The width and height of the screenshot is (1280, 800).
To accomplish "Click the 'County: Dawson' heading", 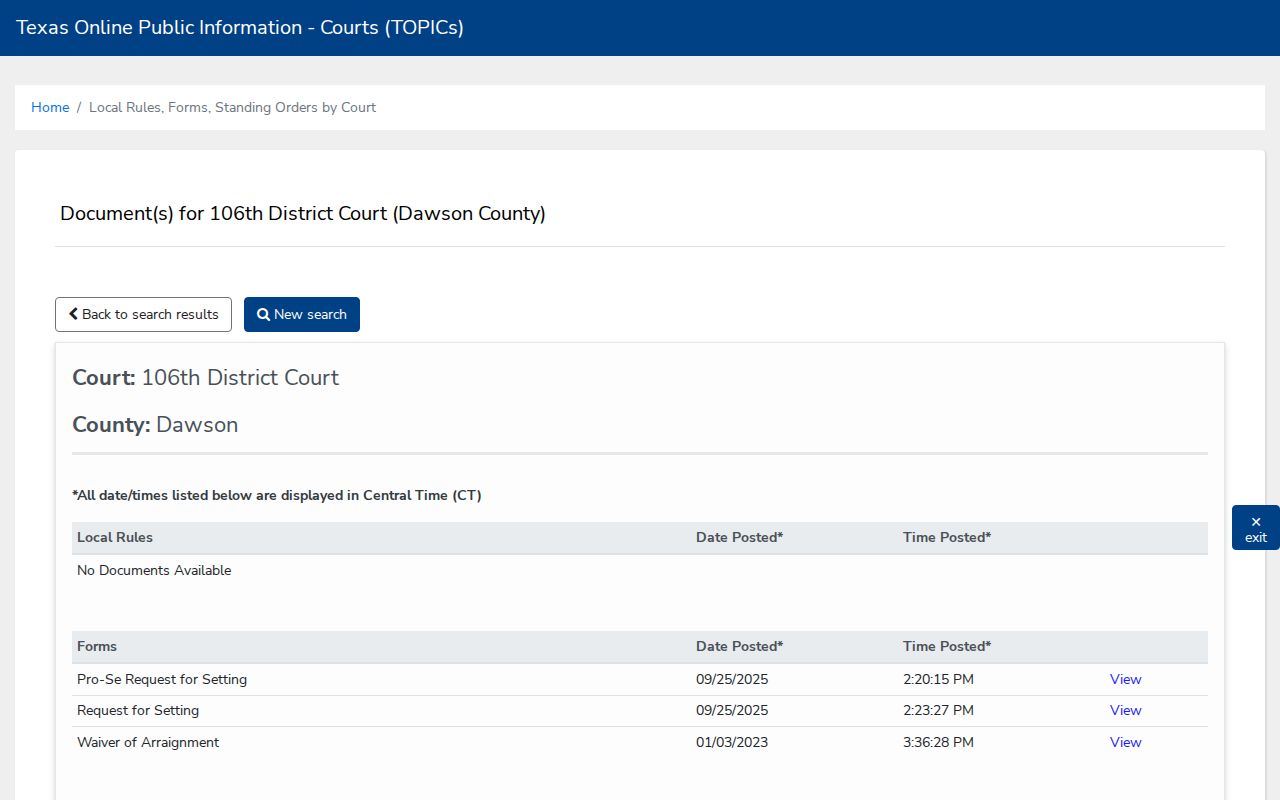I will click(x=155, y=425).
